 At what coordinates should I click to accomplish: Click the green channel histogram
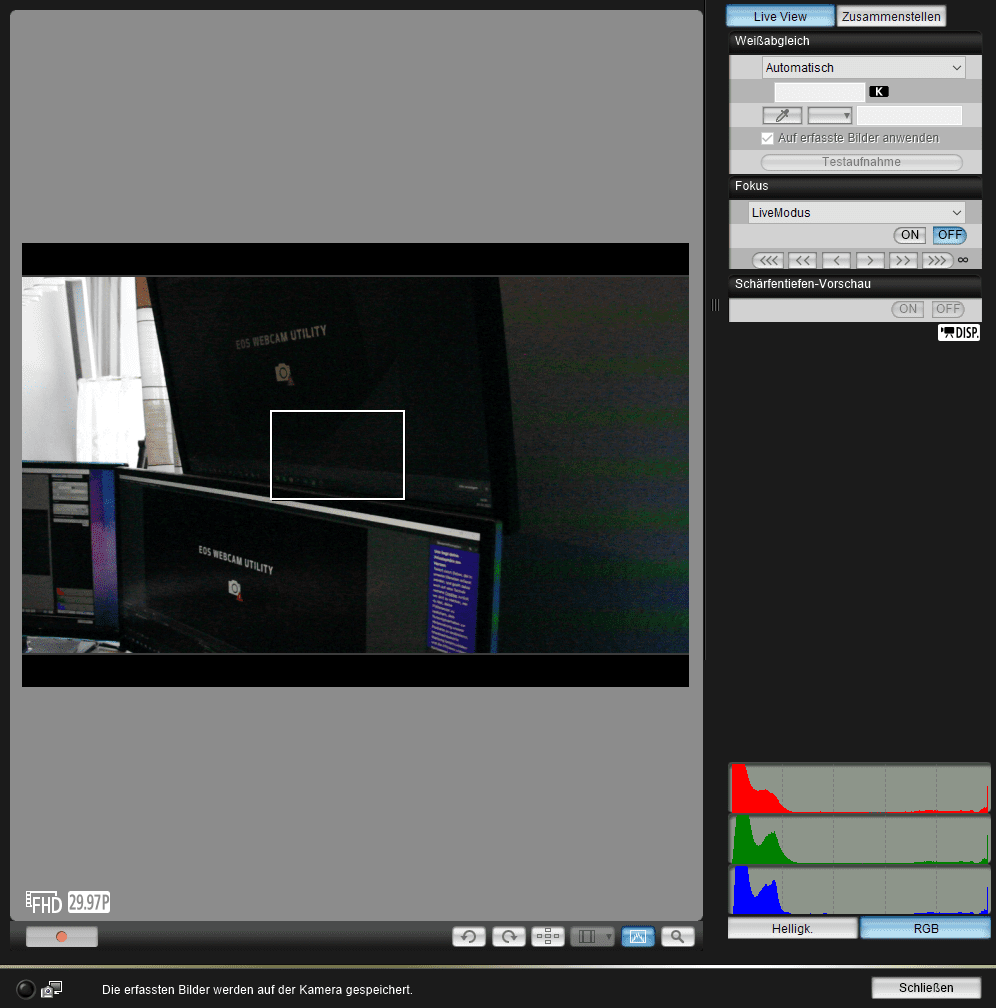pyautogui.click(x=860, y=840)
